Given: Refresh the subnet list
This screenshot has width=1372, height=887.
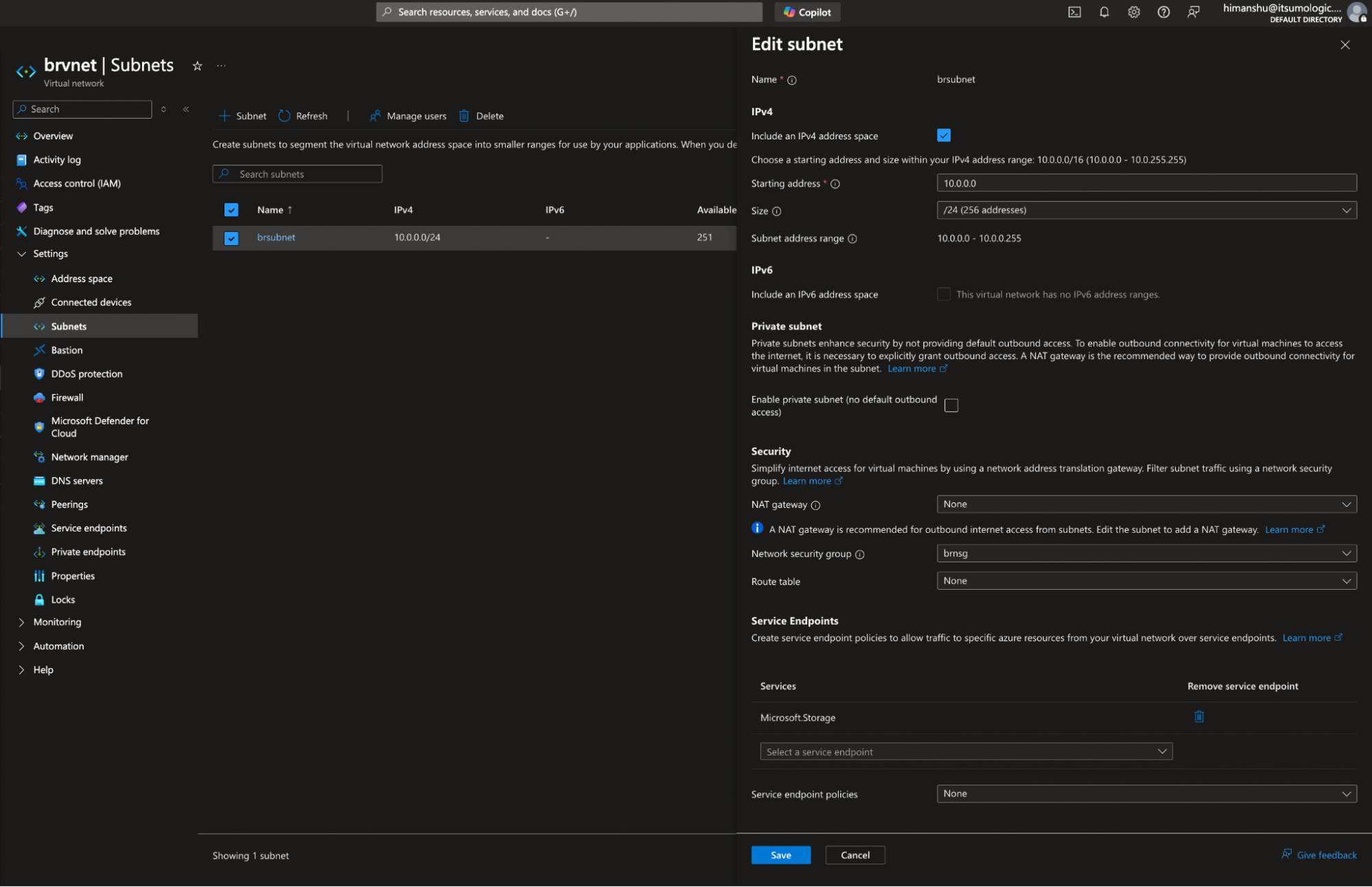Looking at the screenshot, I should [x=303, y=115].
